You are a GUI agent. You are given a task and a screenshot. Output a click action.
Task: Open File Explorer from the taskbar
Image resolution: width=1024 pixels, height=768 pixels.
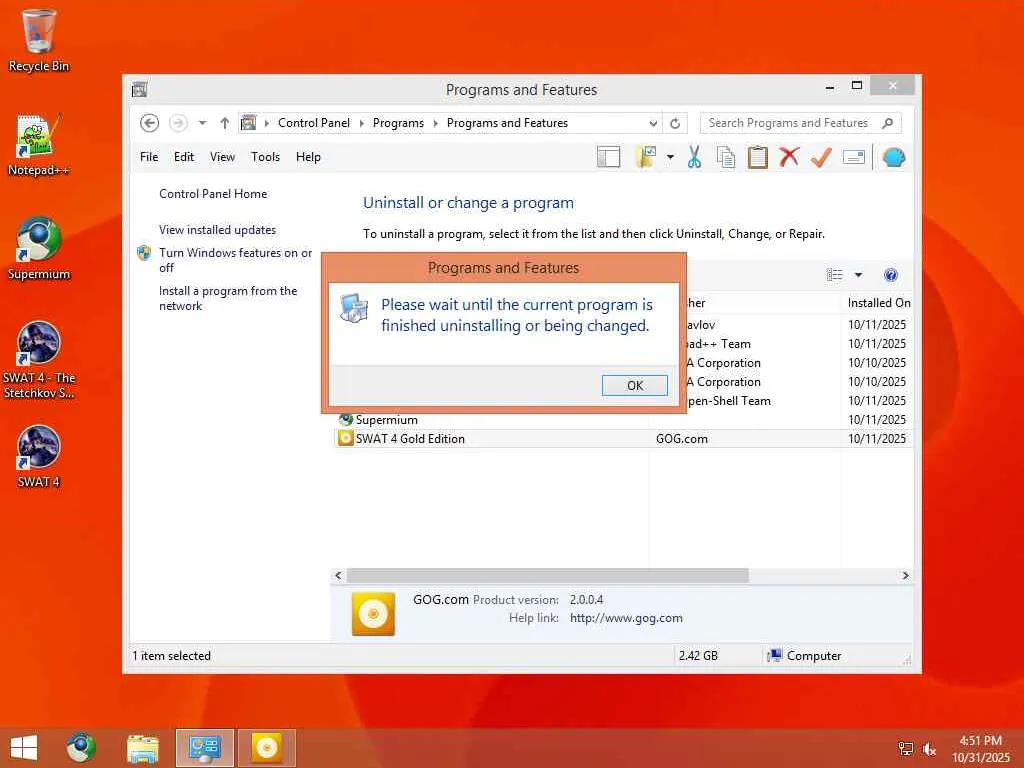click(x=142, y=748)
